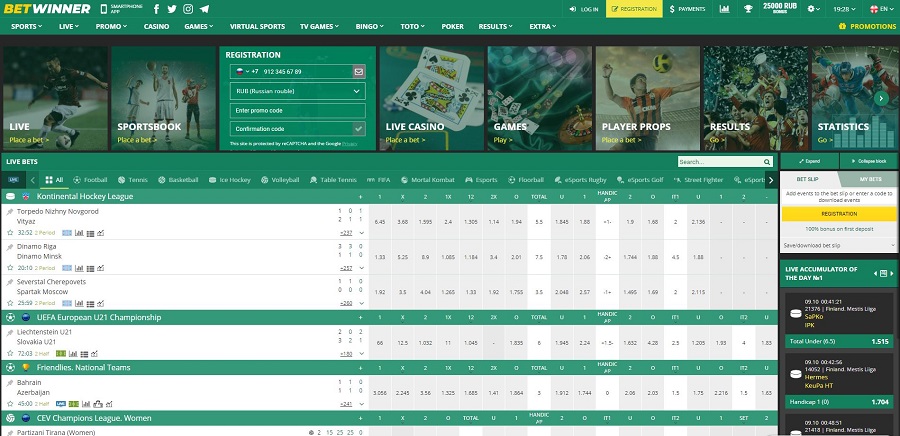Open the country code flag dropdown
Viewport: 900px width, 436px height.
coord(241,72)
